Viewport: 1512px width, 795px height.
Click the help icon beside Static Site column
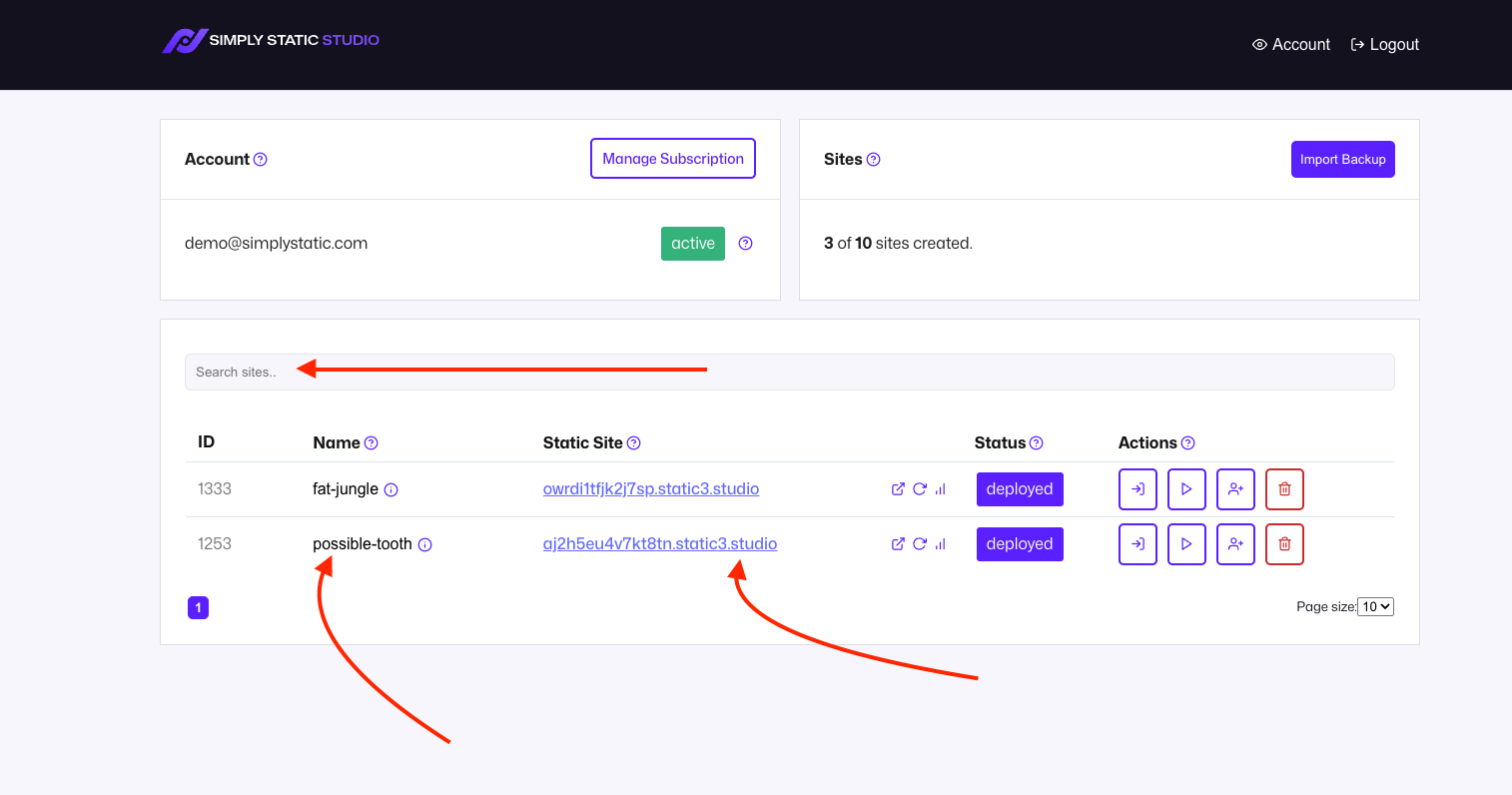click(634, 443)
